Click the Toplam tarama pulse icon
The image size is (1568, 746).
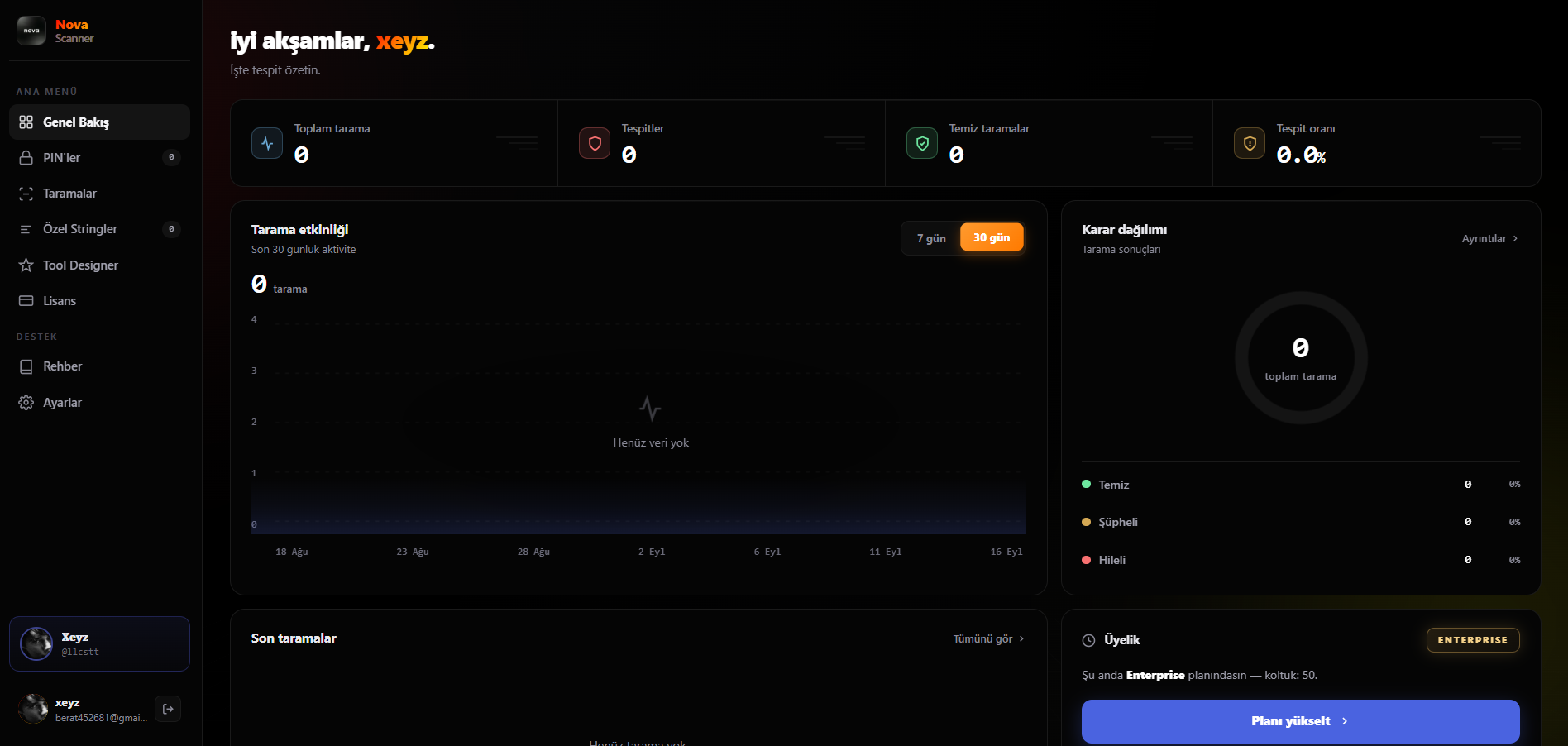(x=267, y=143)
